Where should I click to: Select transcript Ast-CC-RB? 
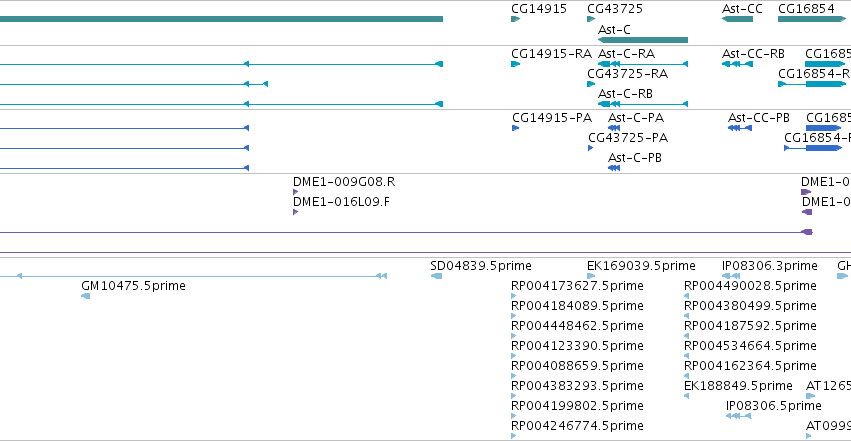[x=753, y=54]
